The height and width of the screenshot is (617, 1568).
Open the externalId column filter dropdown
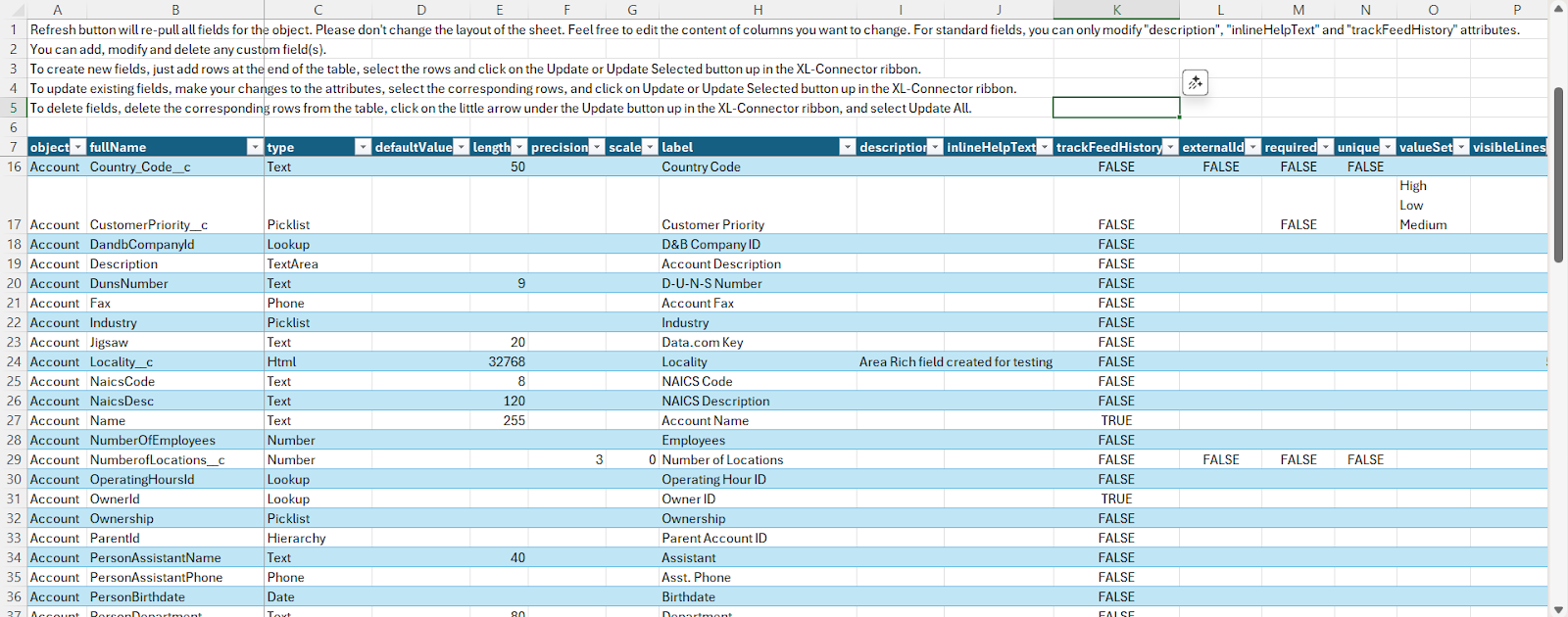click(x=1252, y=147)
